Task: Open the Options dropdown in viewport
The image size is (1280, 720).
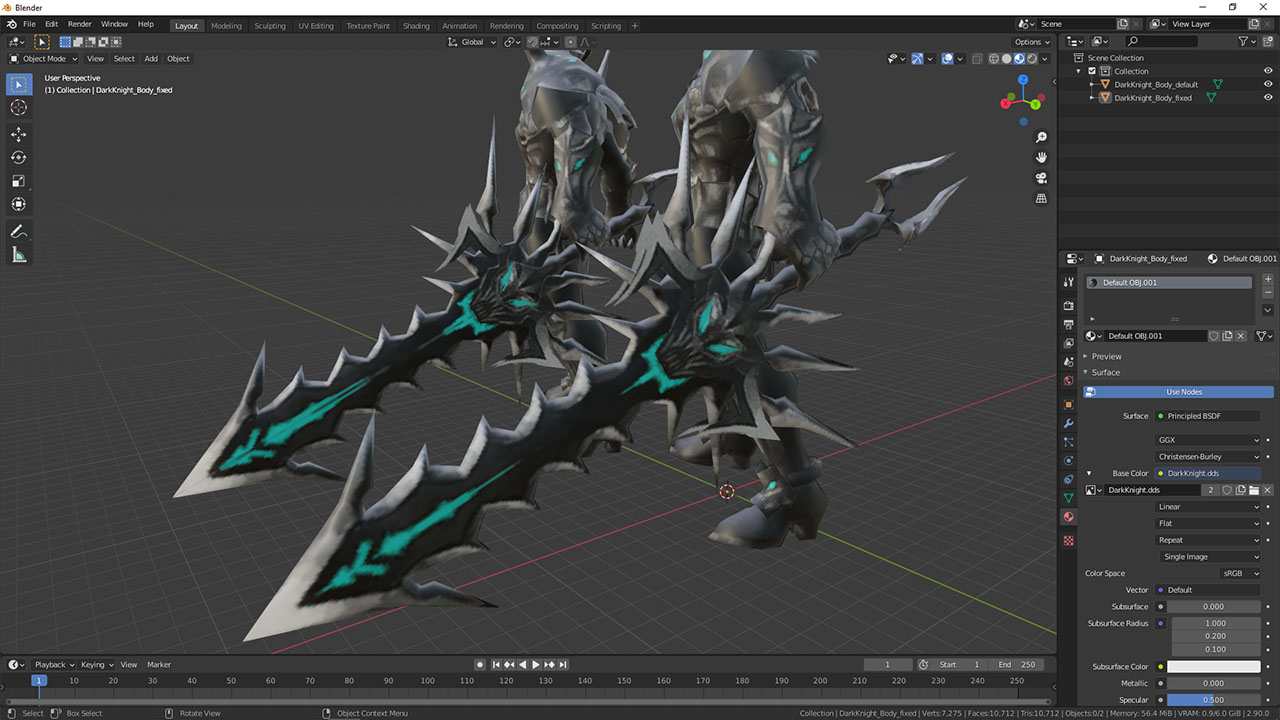Action: (x=1032, y=42)
